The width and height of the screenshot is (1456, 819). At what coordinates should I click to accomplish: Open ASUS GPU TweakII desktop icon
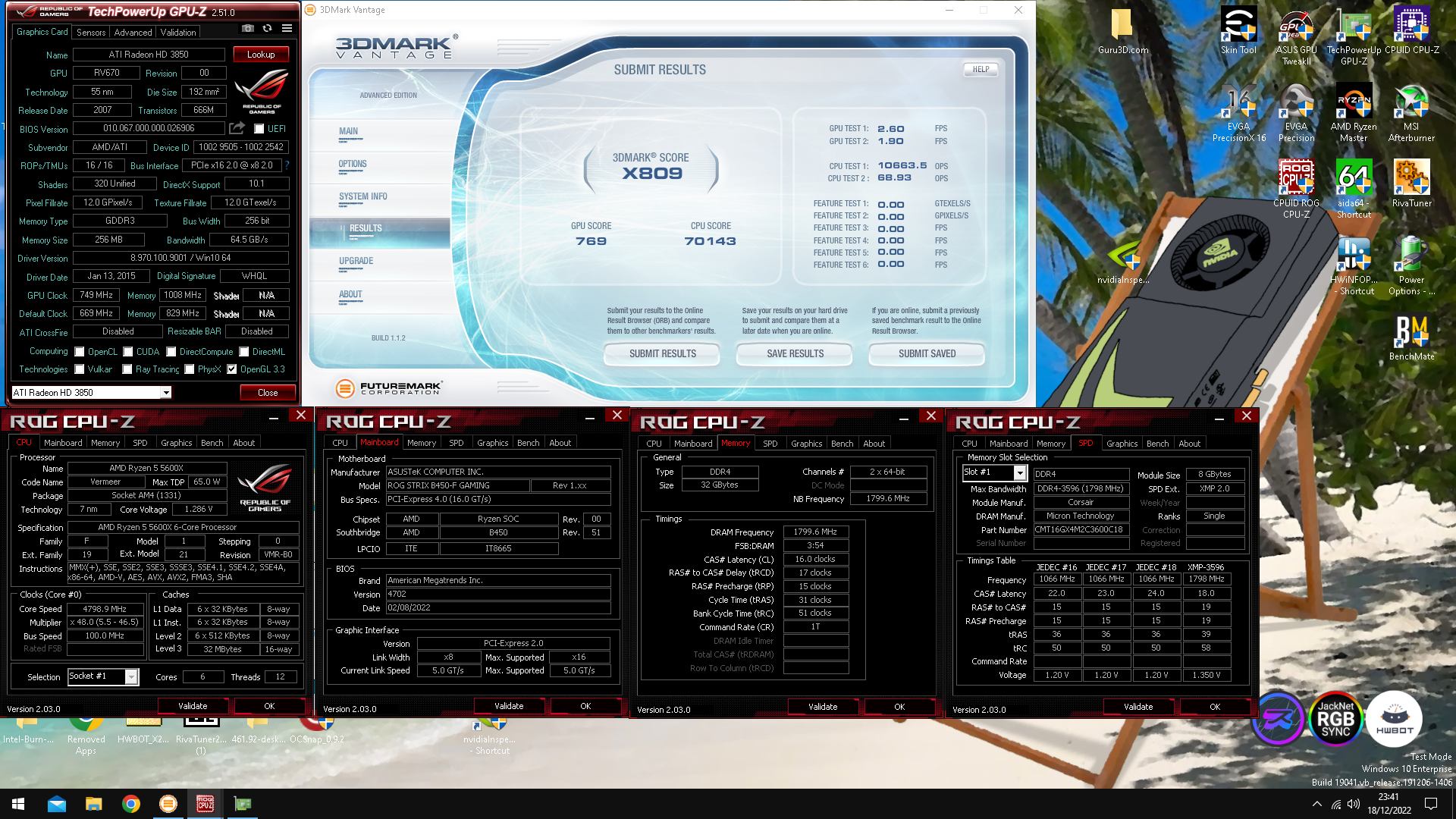[x=1296, y=37]
